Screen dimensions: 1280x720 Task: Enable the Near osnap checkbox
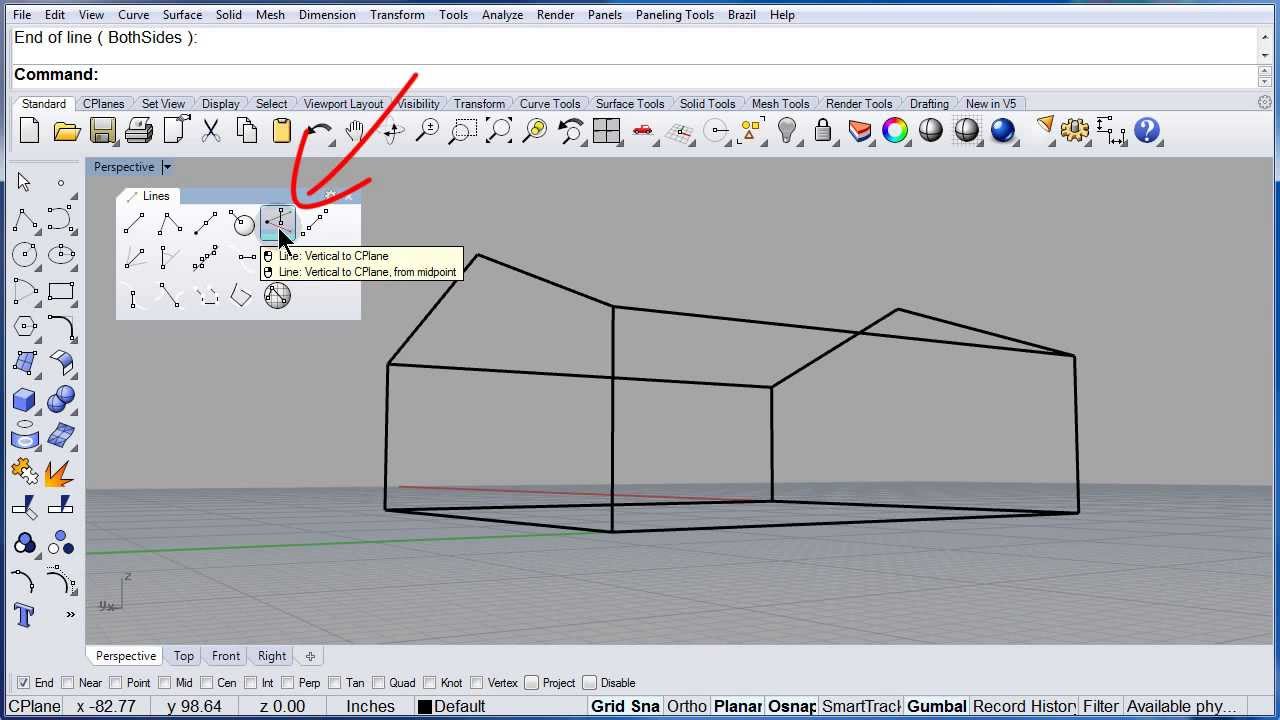[67, 683]
